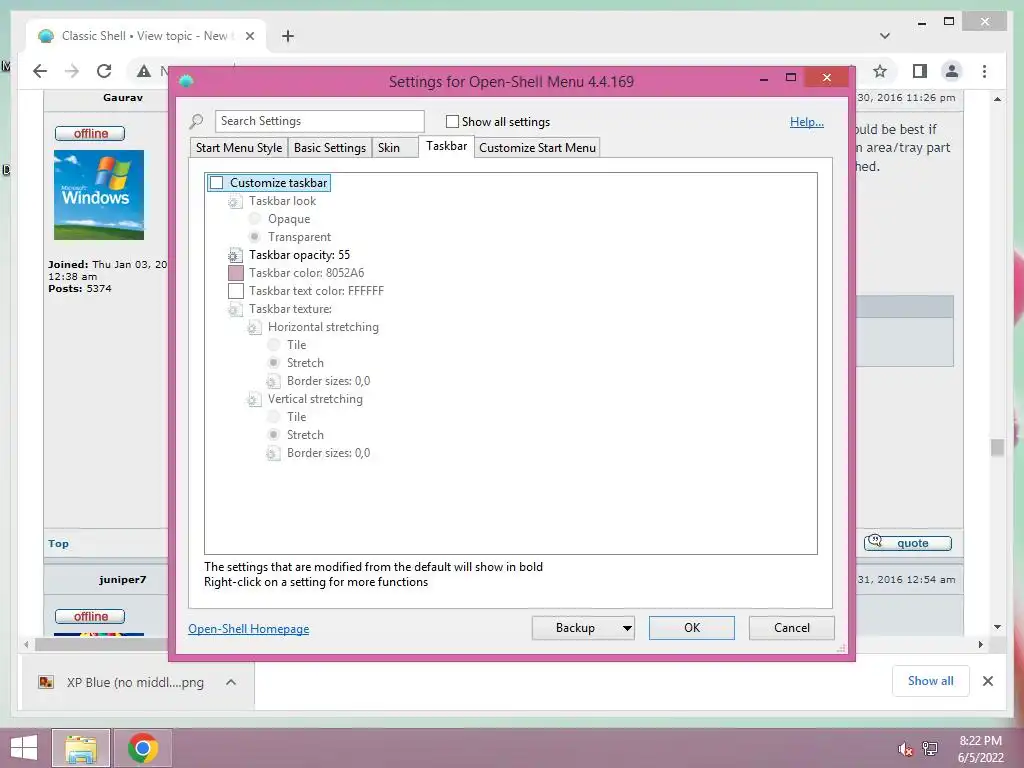Click icon beside first Border sizes under Horizontal

click(273, 381)
